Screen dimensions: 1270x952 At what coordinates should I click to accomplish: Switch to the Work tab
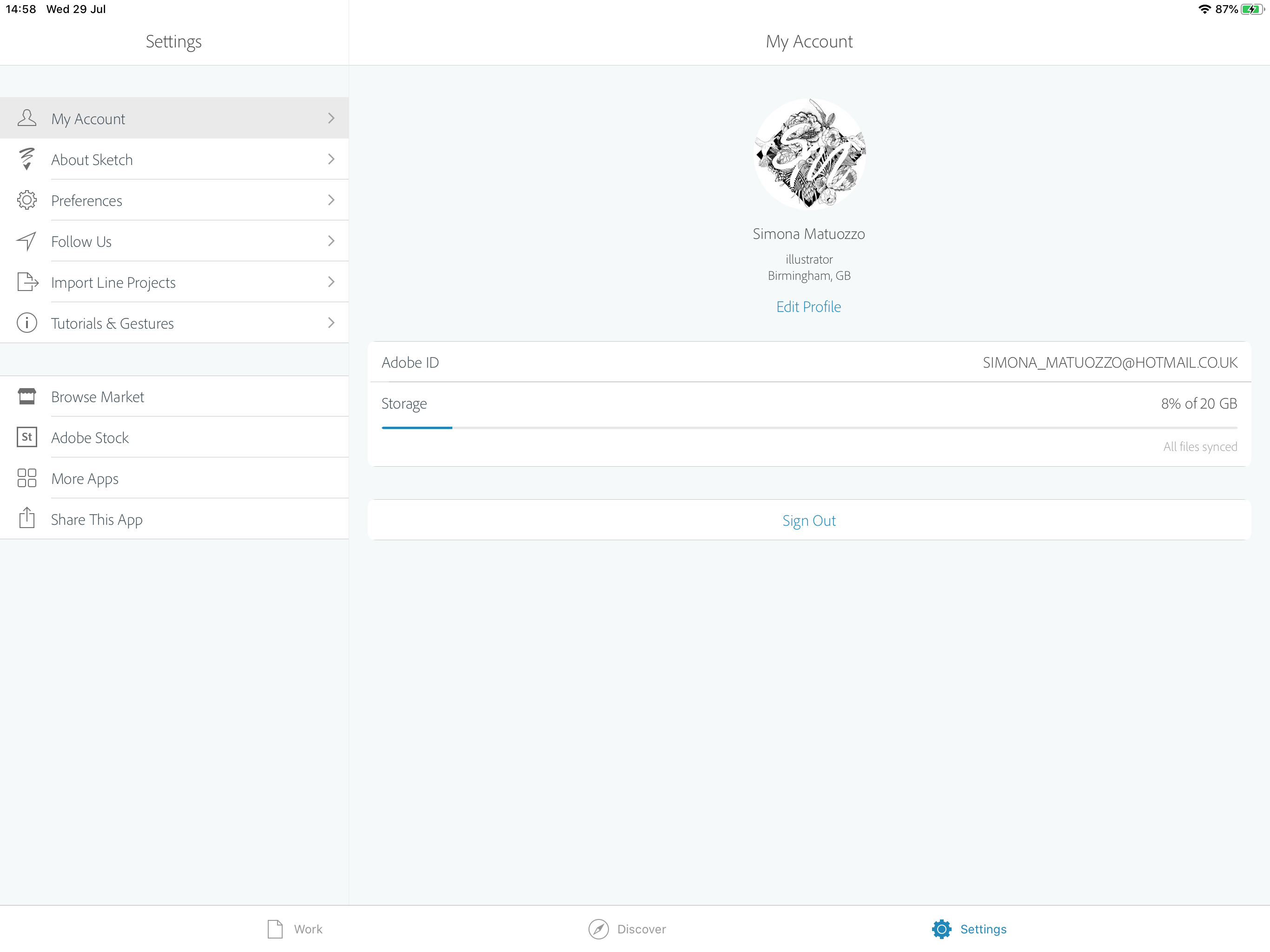295,928
